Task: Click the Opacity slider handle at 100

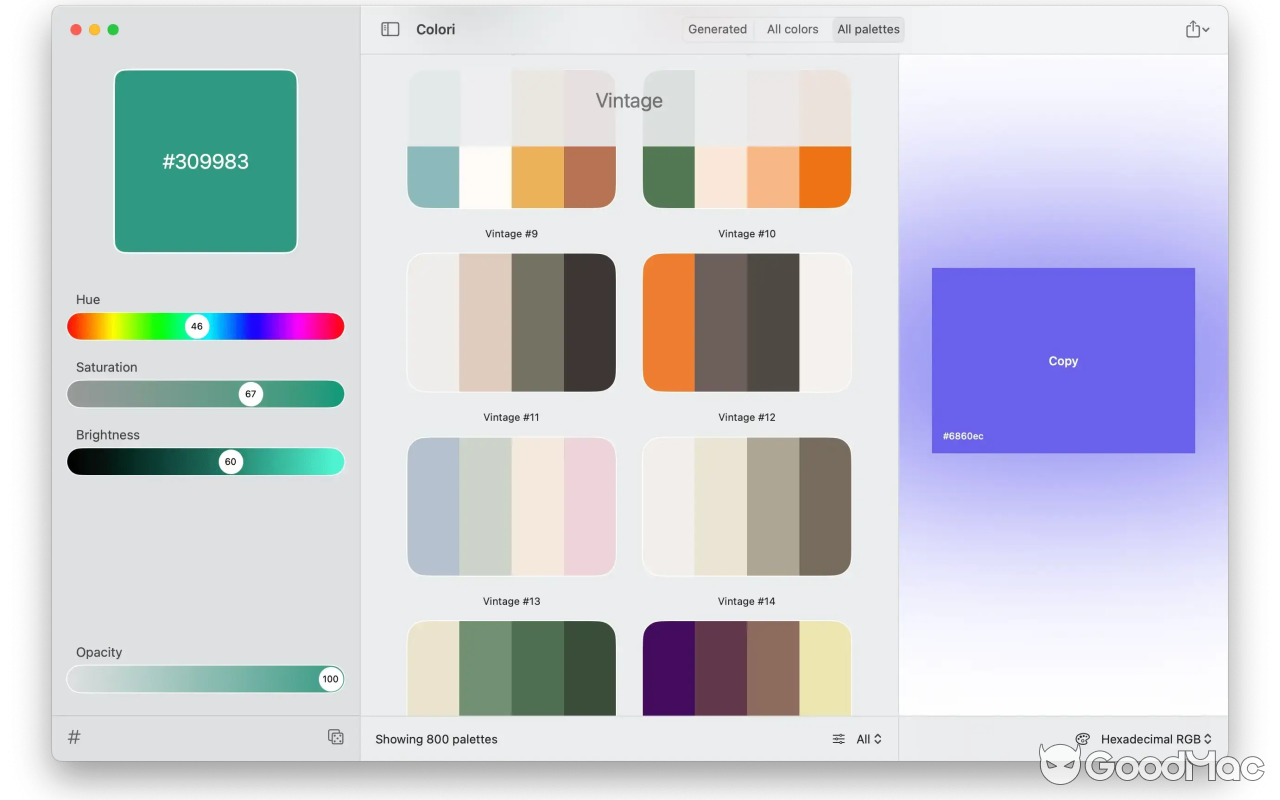Action: coord(330,679)
